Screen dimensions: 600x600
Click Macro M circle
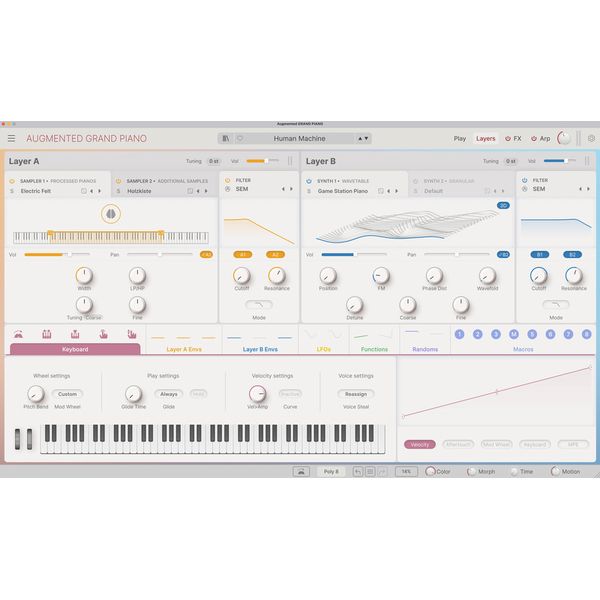(x=514, y=334)
